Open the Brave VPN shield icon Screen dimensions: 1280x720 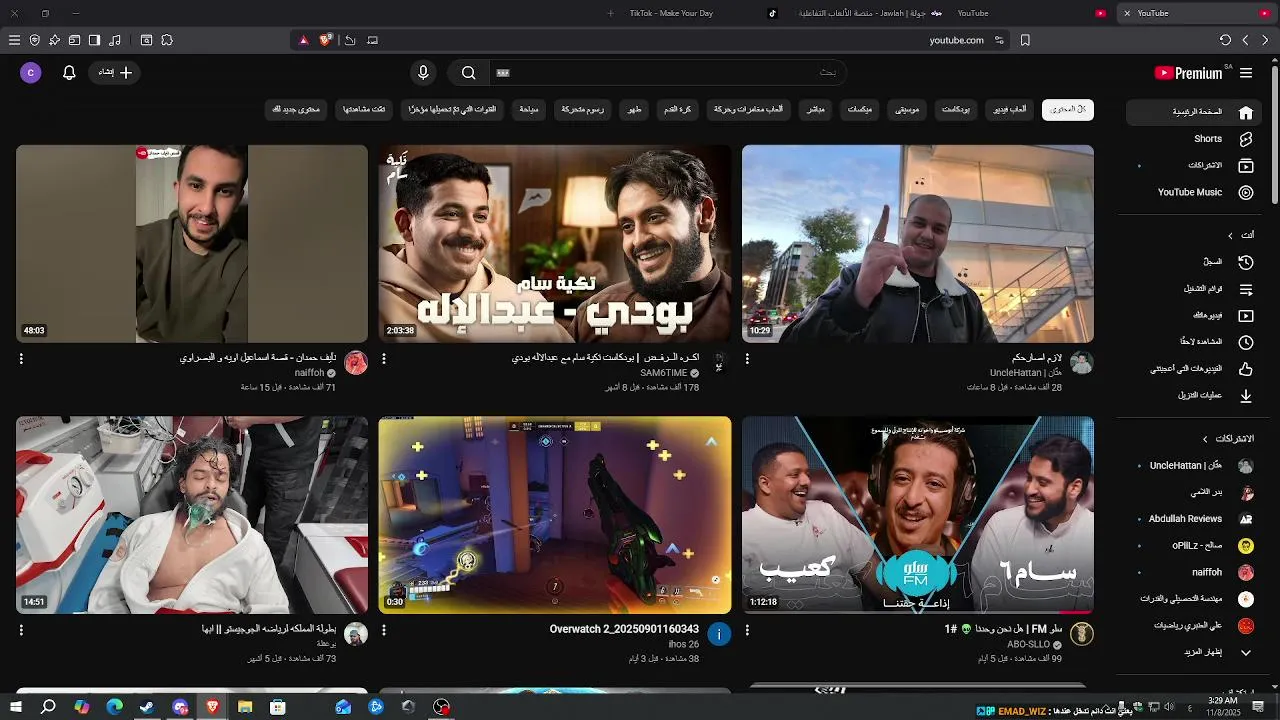click(x=35, y=40)
